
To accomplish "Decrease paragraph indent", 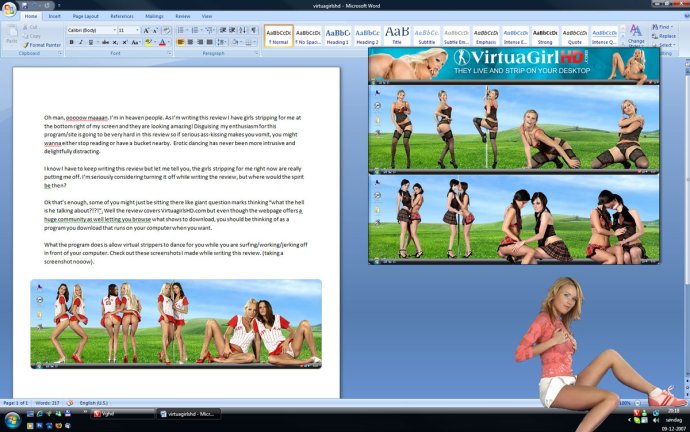I will pyautogui.click(x=223, y=30).
